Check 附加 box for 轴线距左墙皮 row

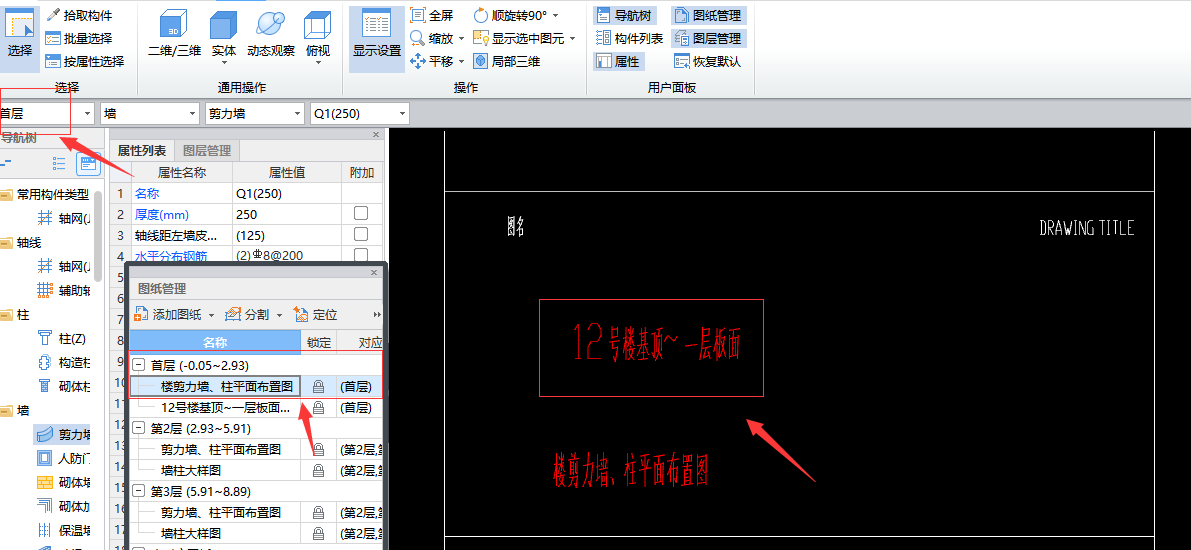(x=361, y=234)
